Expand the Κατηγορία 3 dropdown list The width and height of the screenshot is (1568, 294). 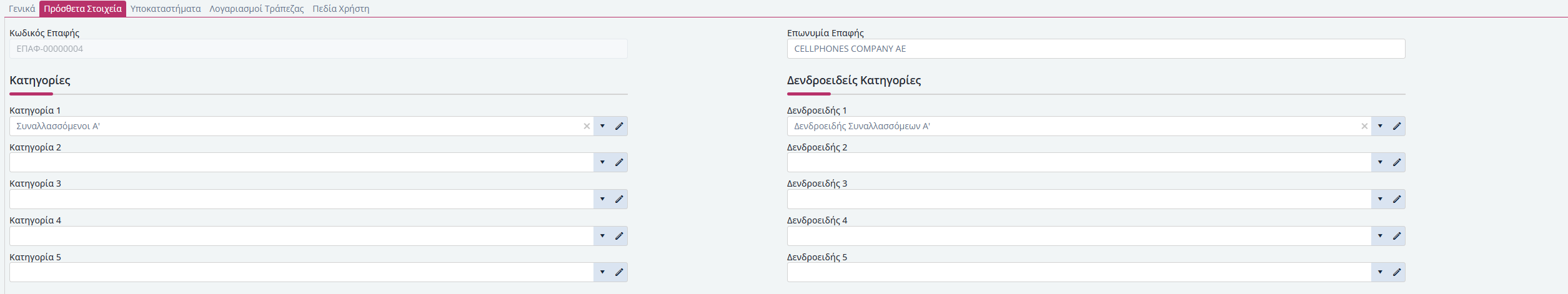click(x=602, y=199)
